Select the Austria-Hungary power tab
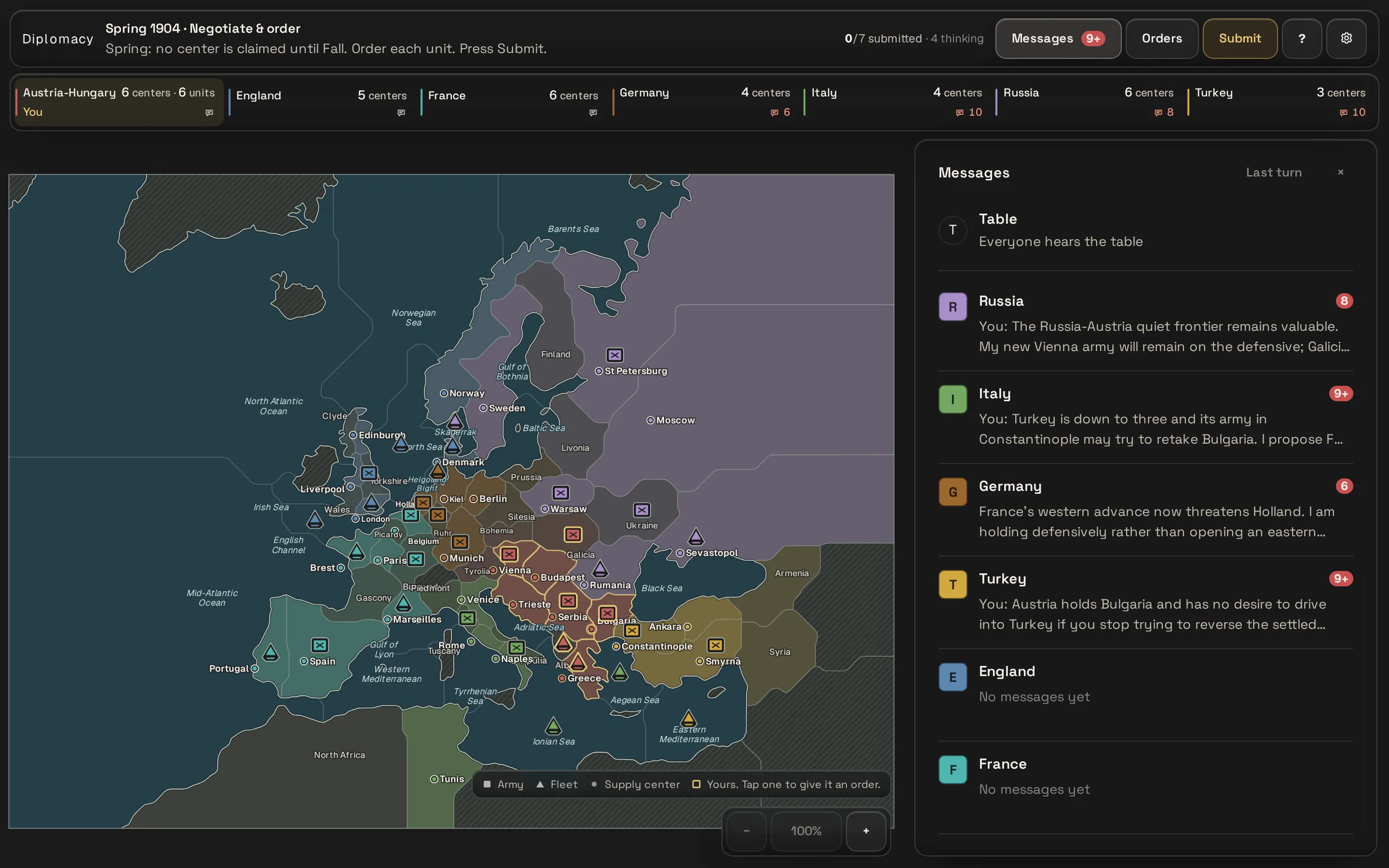1389x868 pixels. tap(119, 102)
